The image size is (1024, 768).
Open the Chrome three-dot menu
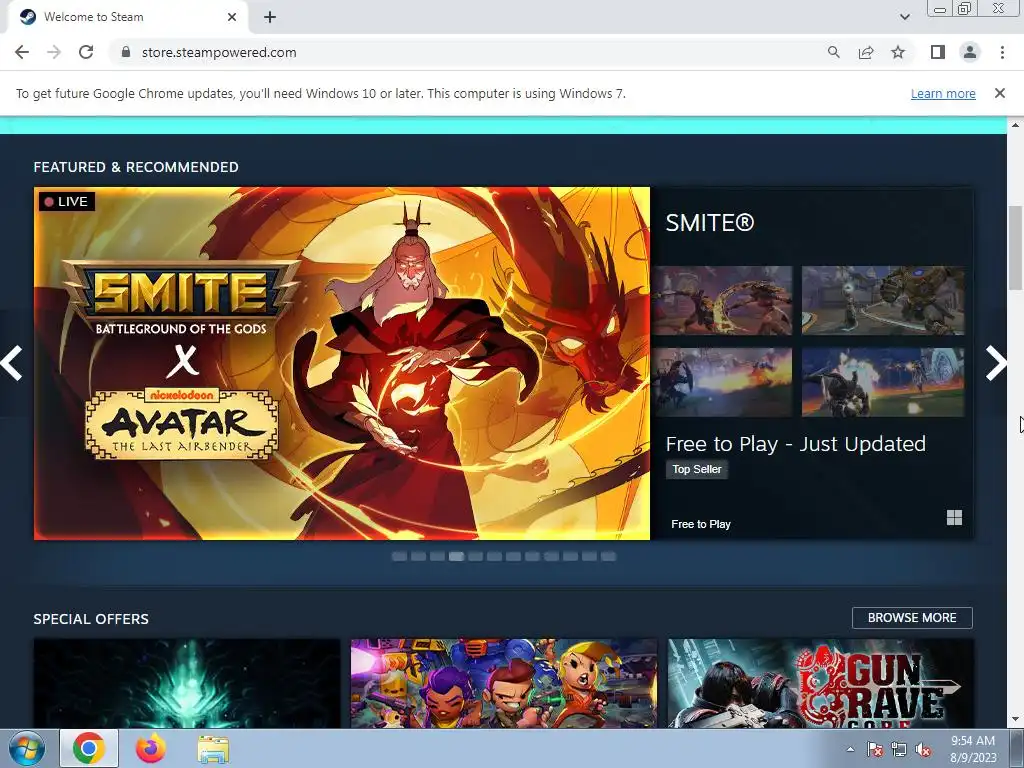click(1002, 52)
